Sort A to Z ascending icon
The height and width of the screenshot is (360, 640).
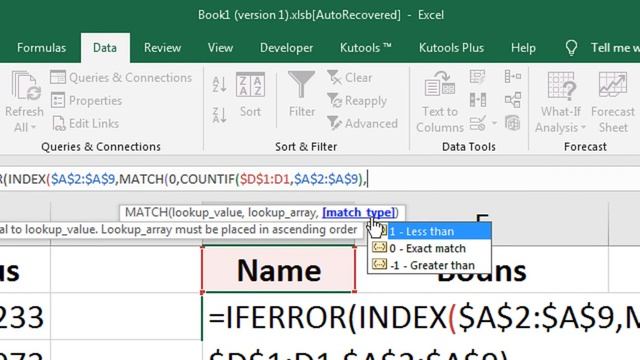coord(220,84)
